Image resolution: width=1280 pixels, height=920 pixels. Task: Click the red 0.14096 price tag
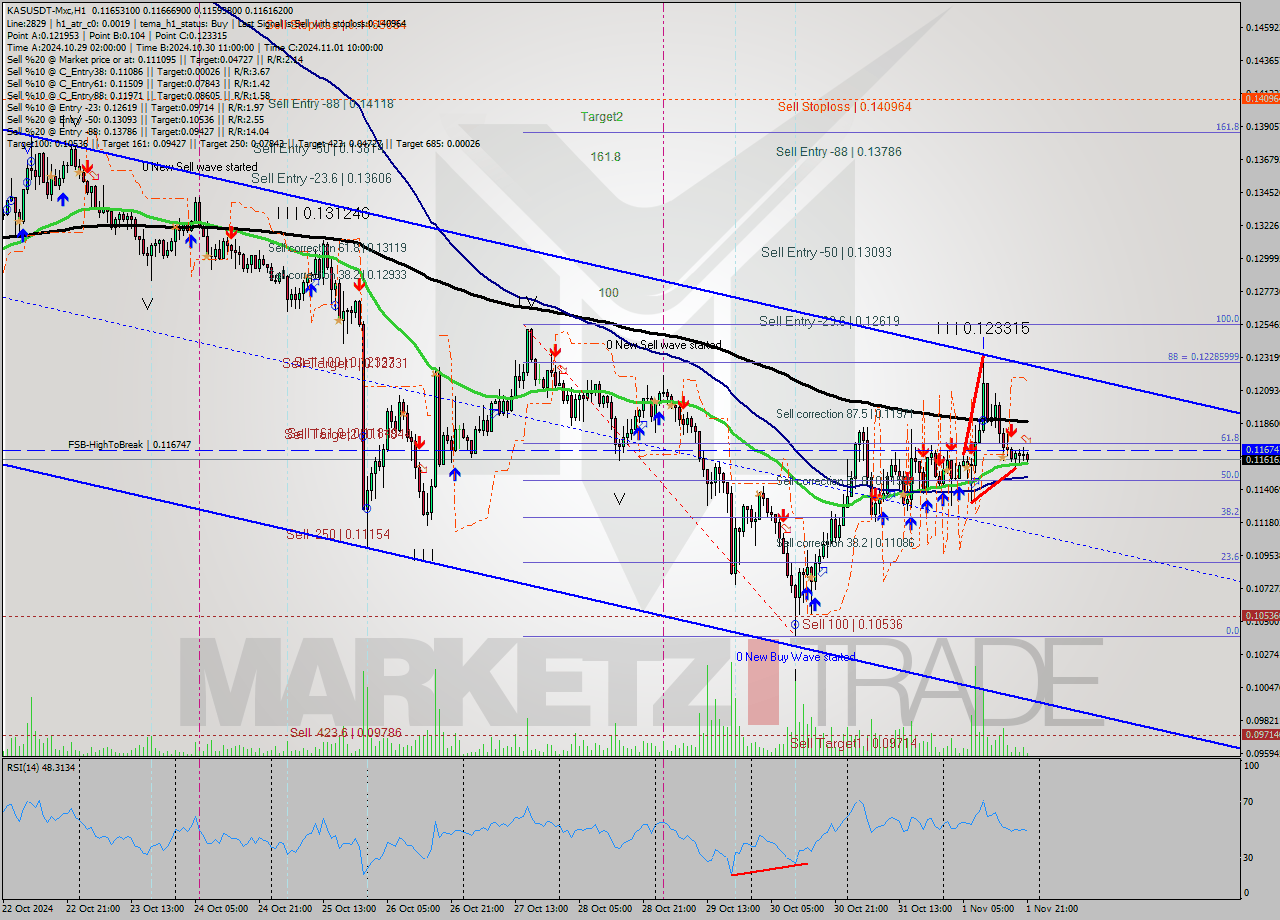click(1260, 98)
